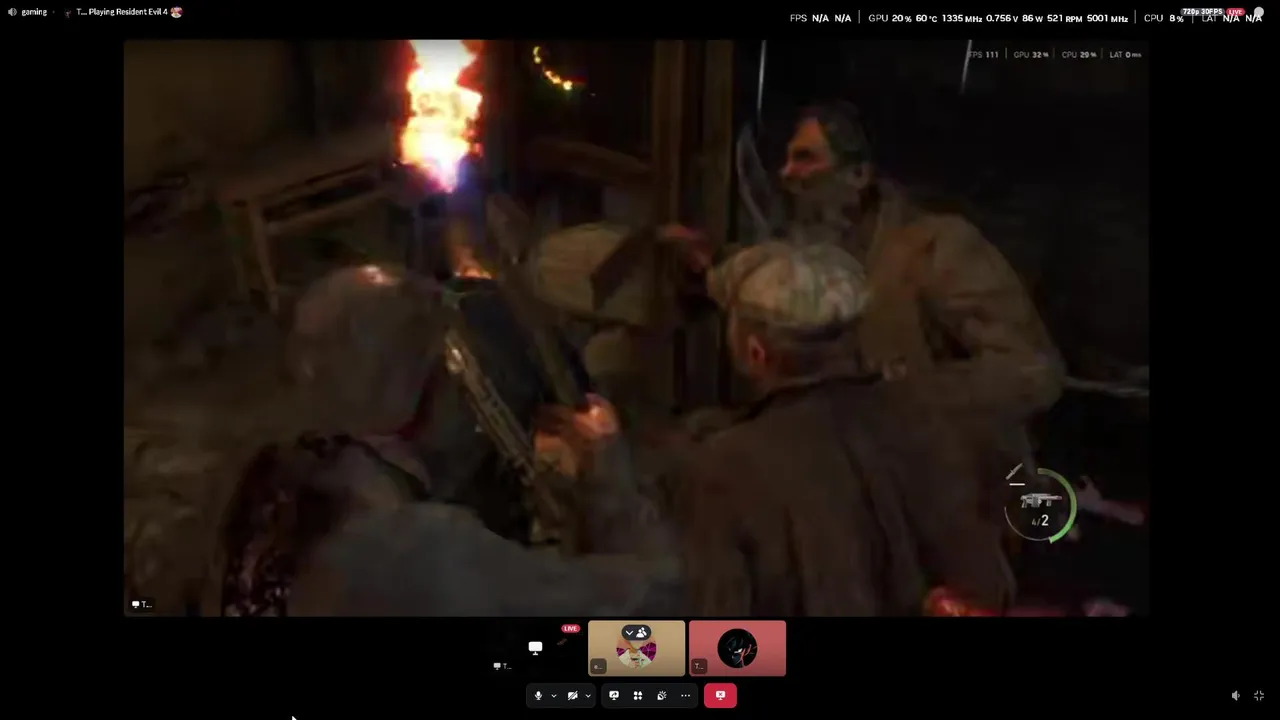
Task: Click the stream monitor icon on video label
Action: point(136,604)
